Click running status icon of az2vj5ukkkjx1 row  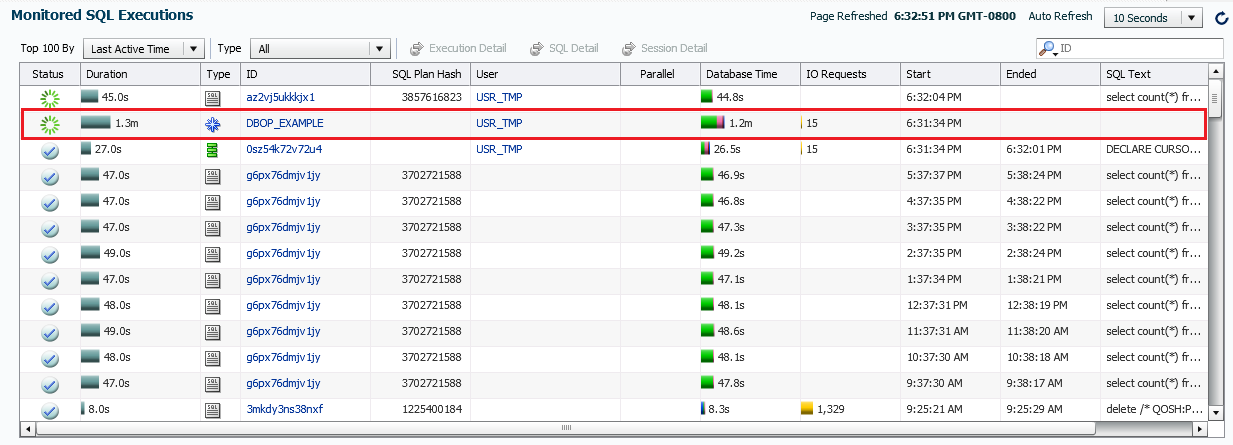(50, 98)
